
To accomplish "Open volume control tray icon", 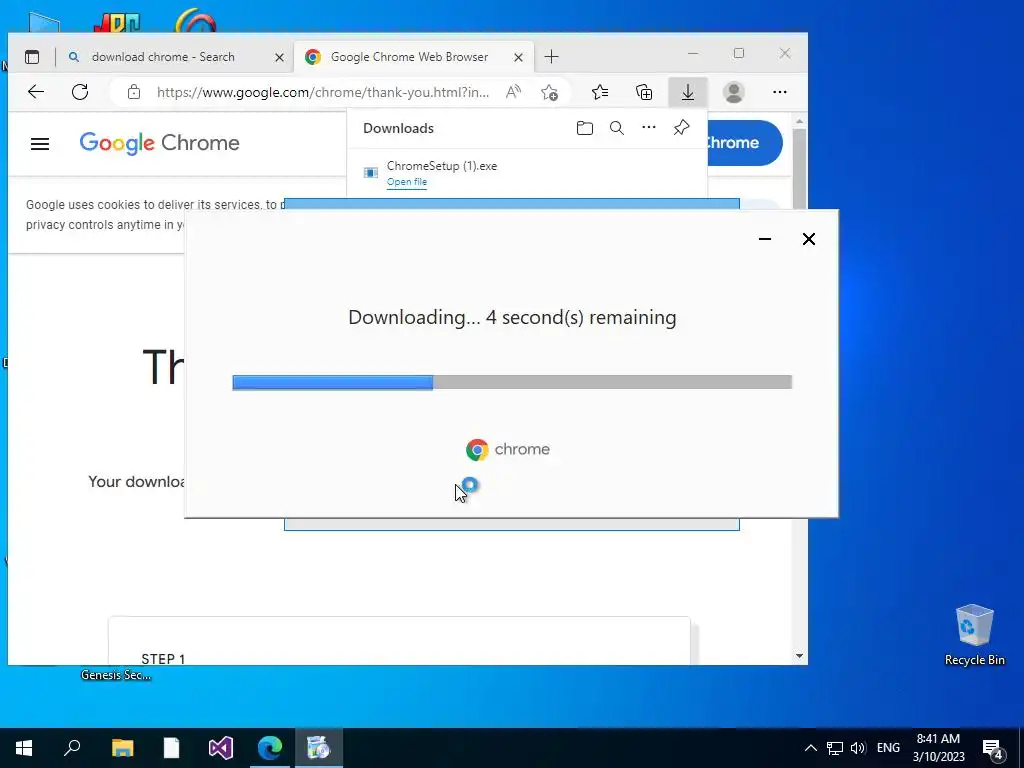I will pyautogui.click(x=857, y=748).
